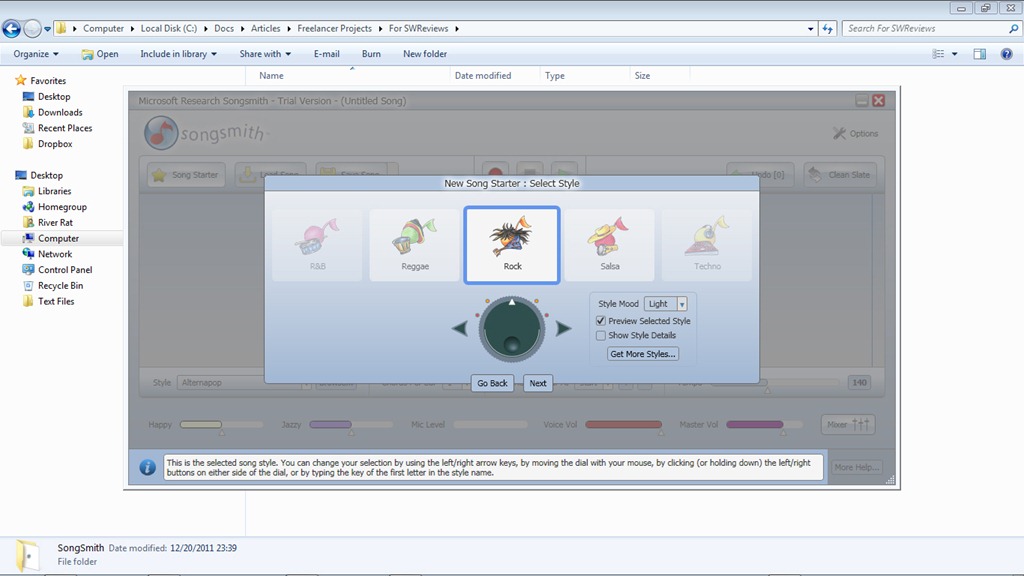The width and height of the screenshot is (1024, 576).
Task: Enable the Show Style Details checkbox
Action: coord(600,336)
